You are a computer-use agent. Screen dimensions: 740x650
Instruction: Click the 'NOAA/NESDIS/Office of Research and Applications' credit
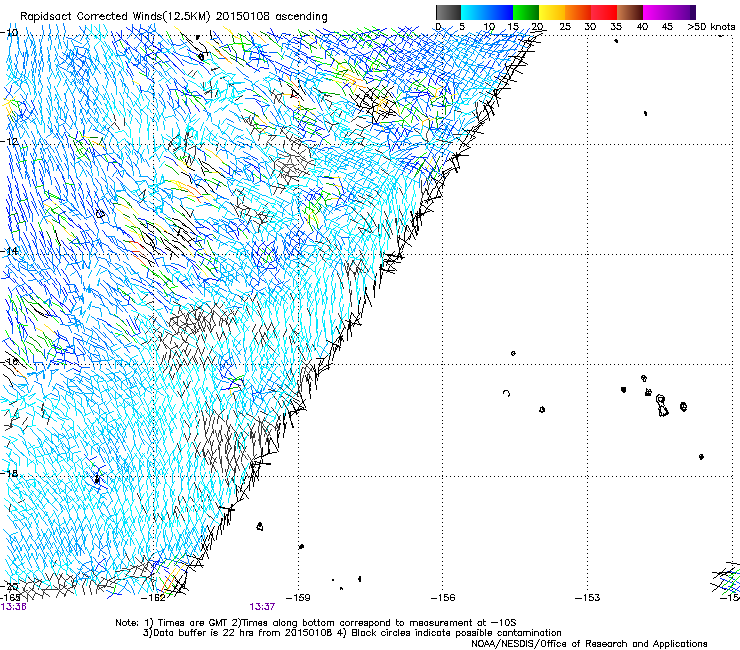(589, 644)
